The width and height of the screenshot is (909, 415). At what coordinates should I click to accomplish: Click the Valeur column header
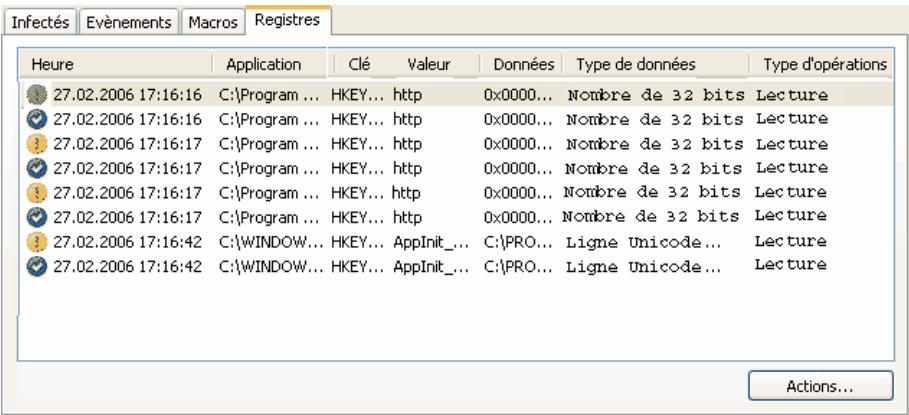point(428,64)
